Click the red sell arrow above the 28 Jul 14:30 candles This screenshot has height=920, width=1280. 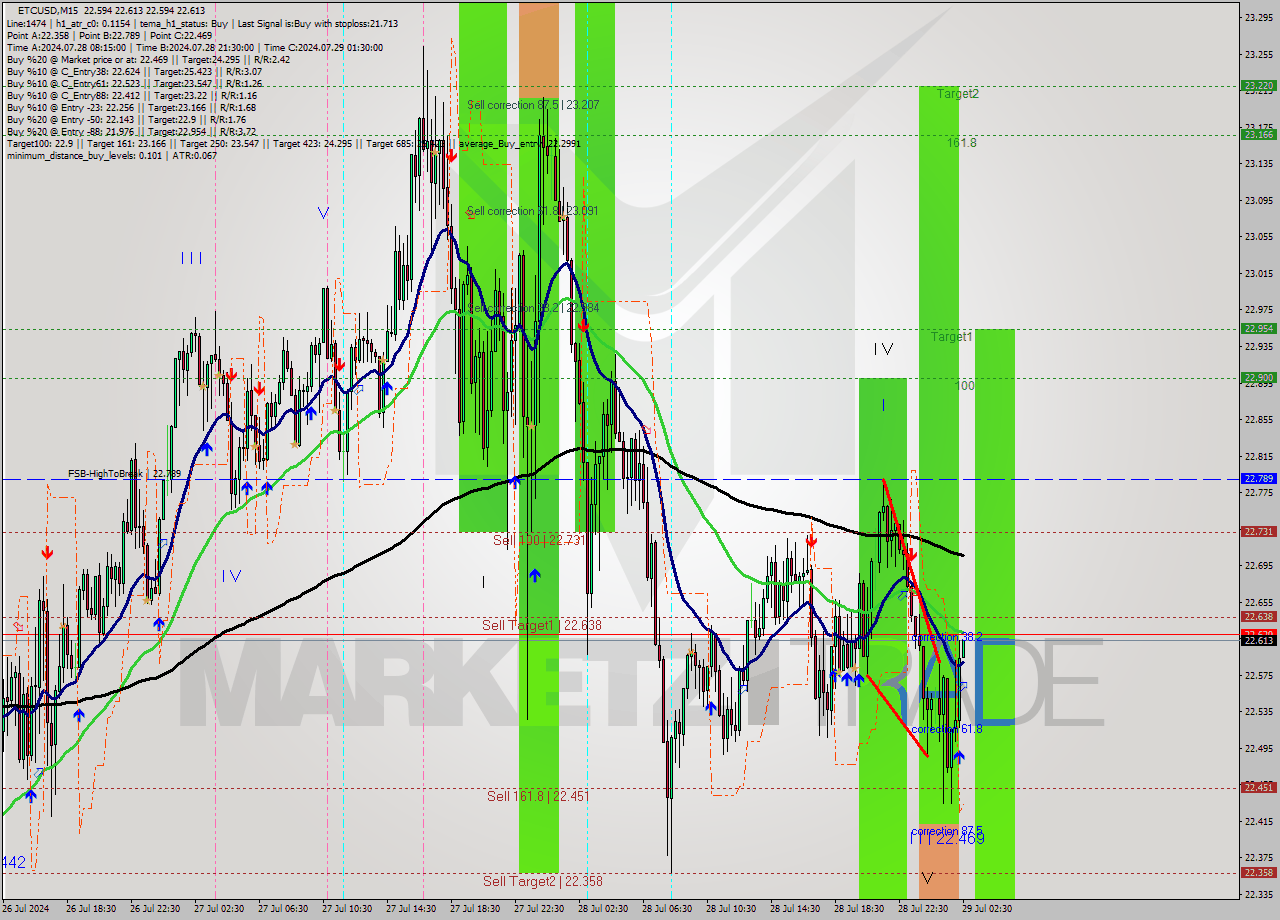click(x=811, y=540)
